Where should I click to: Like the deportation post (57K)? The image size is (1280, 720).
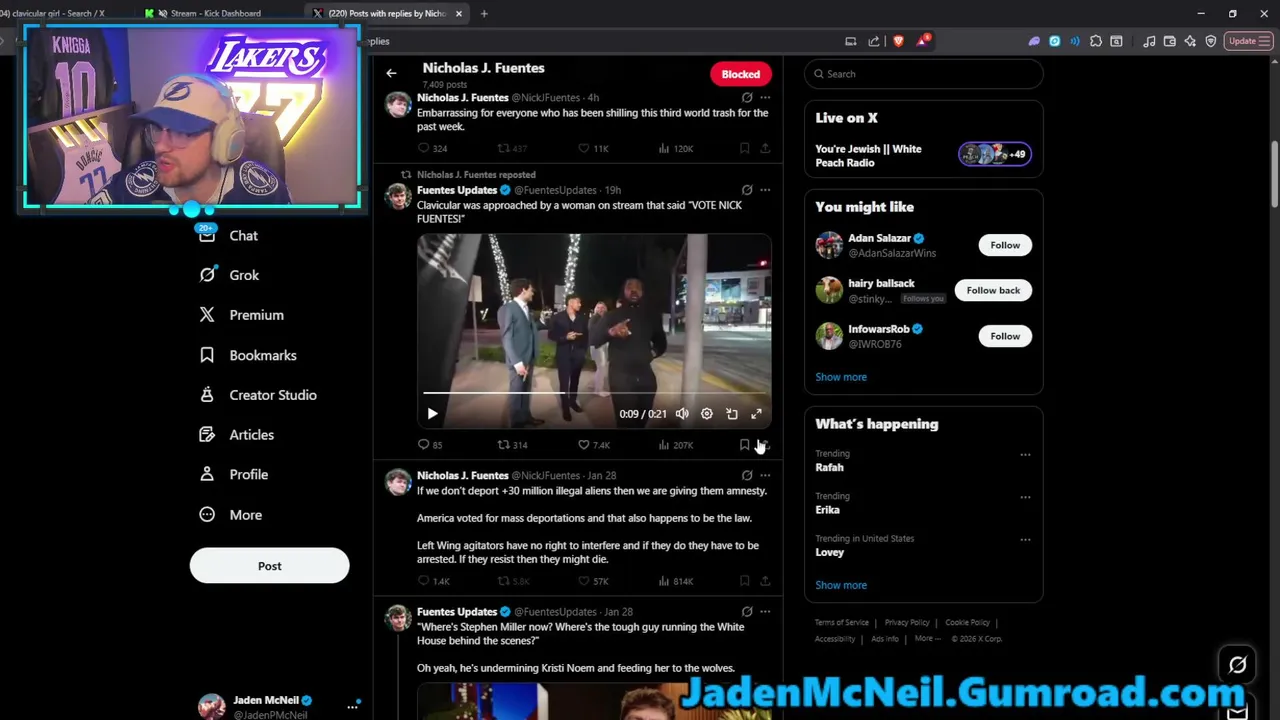[x=594, y=581]
